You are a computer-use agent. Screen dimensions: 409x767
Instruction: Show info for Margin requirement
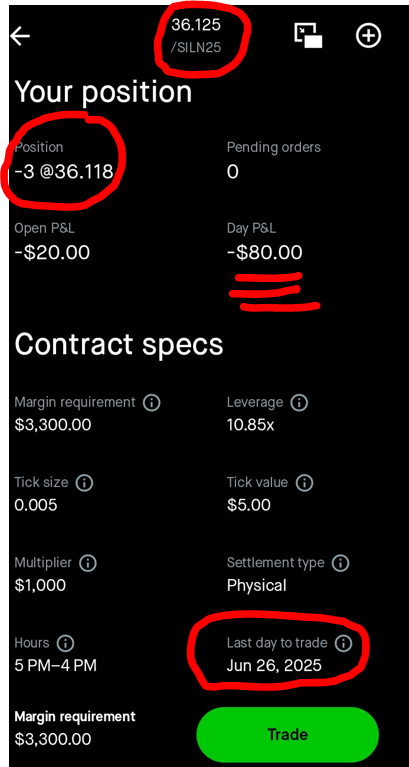(152, 403)
